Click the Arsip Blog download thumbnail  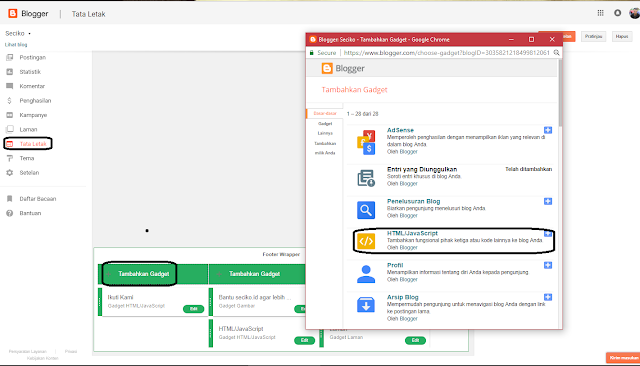tap(366, 305)
